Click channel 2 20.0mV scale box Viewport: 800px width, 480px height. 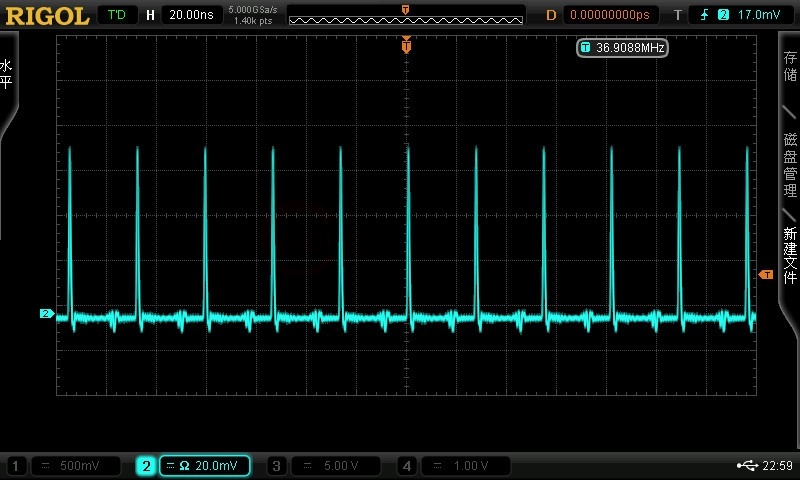pyautogui.click(x=205, y=466)
